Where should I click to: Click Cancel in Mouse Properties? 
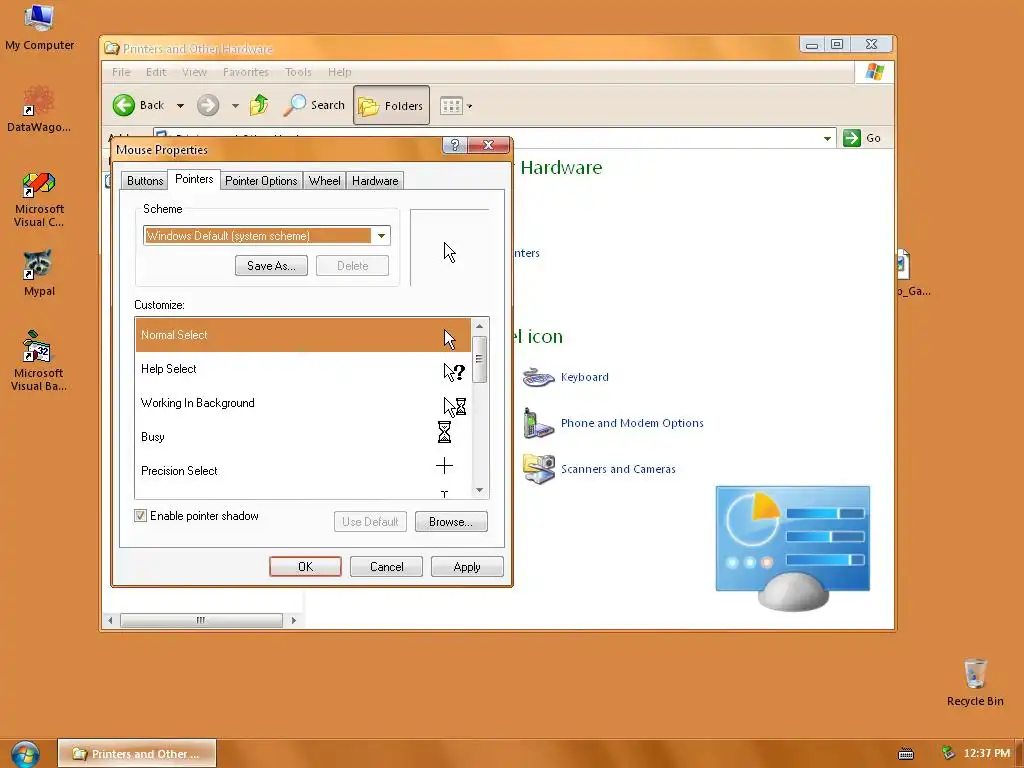386,567
